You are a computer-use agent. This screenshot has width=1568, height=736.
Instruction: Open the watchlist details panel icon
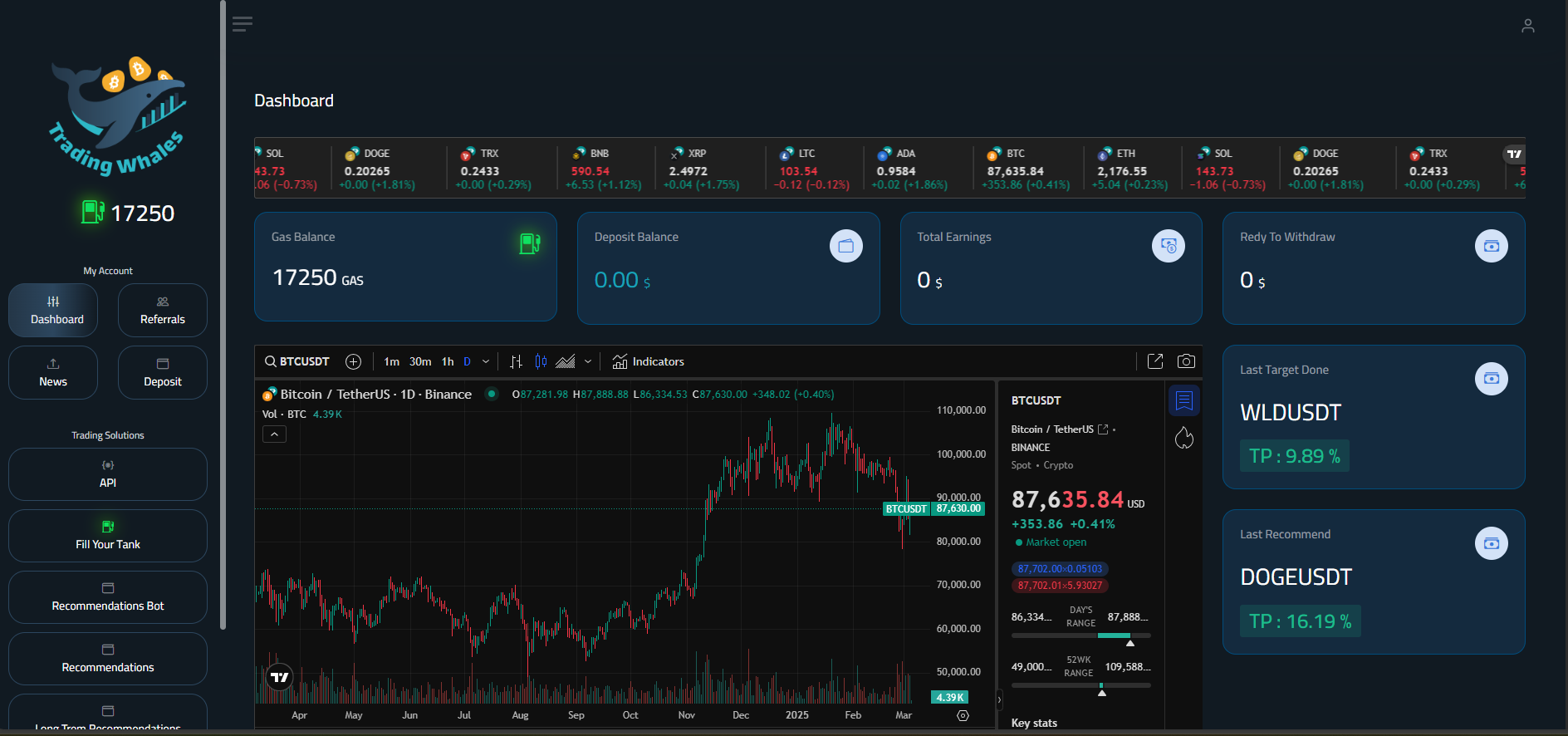click(1184, 400)
